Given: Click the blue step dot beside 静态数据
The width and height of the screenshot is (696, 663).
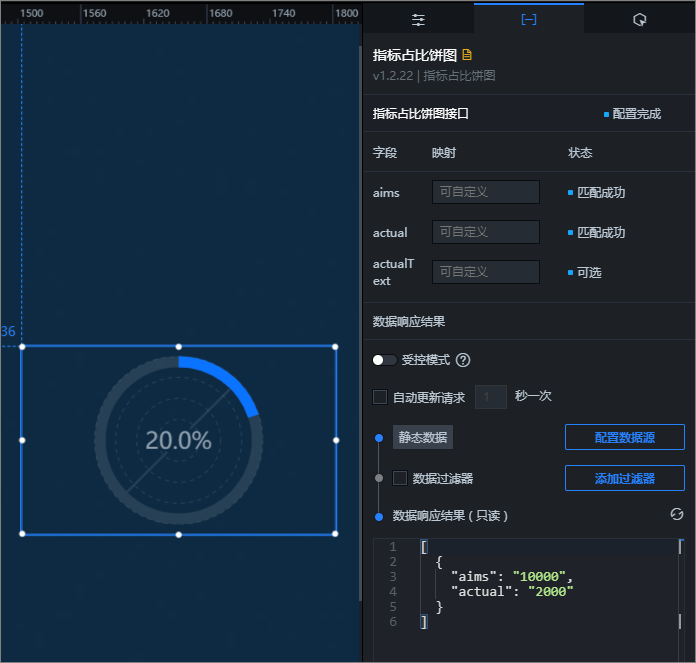Looking at the screenshot, I should coord(379,438).
